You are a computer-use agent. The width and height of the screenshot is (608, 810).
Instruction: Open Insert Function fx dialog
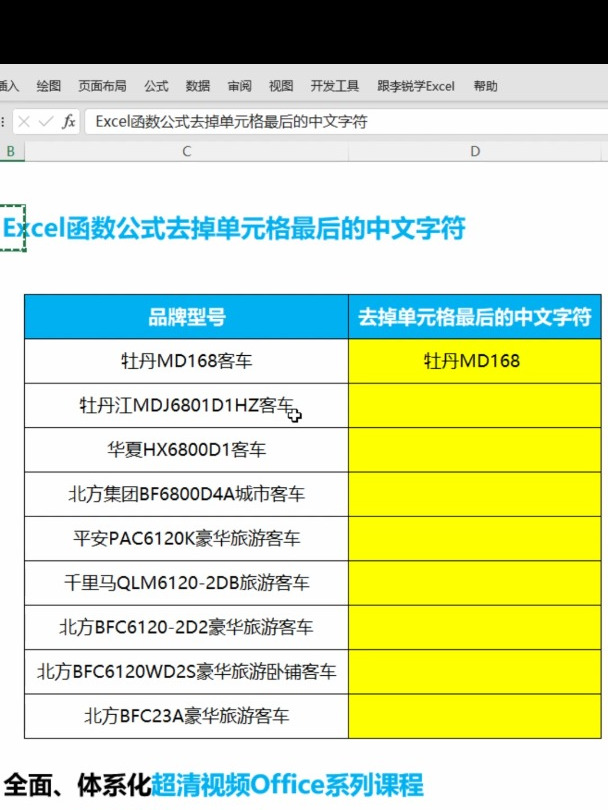[68, 122]
